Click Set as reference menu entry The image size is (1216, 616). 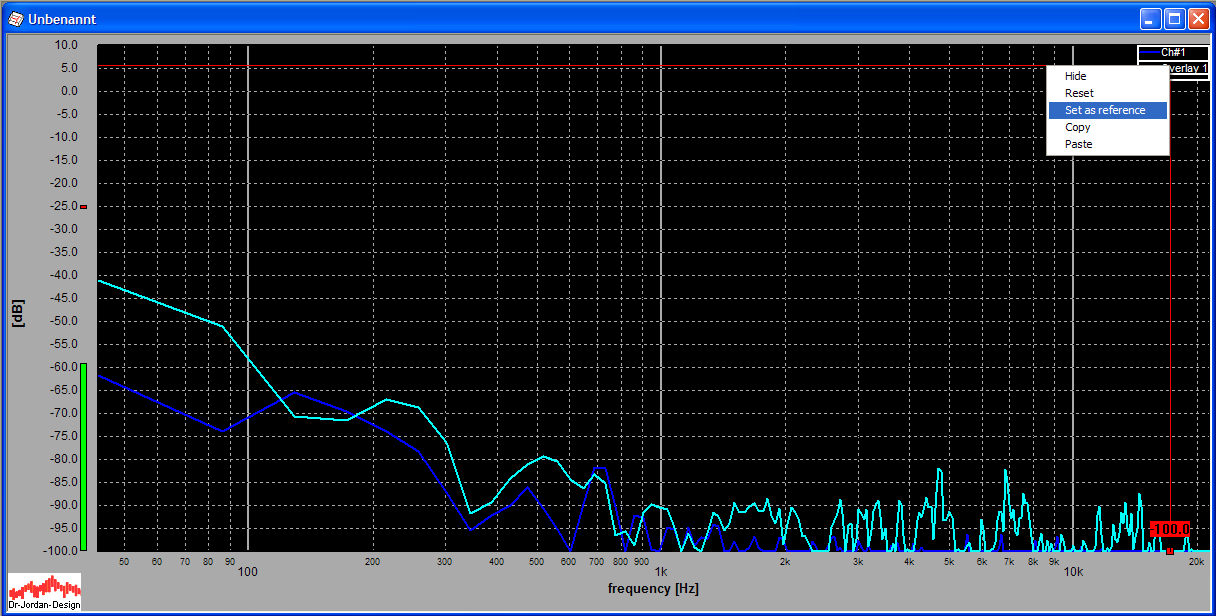[1105, 110]
